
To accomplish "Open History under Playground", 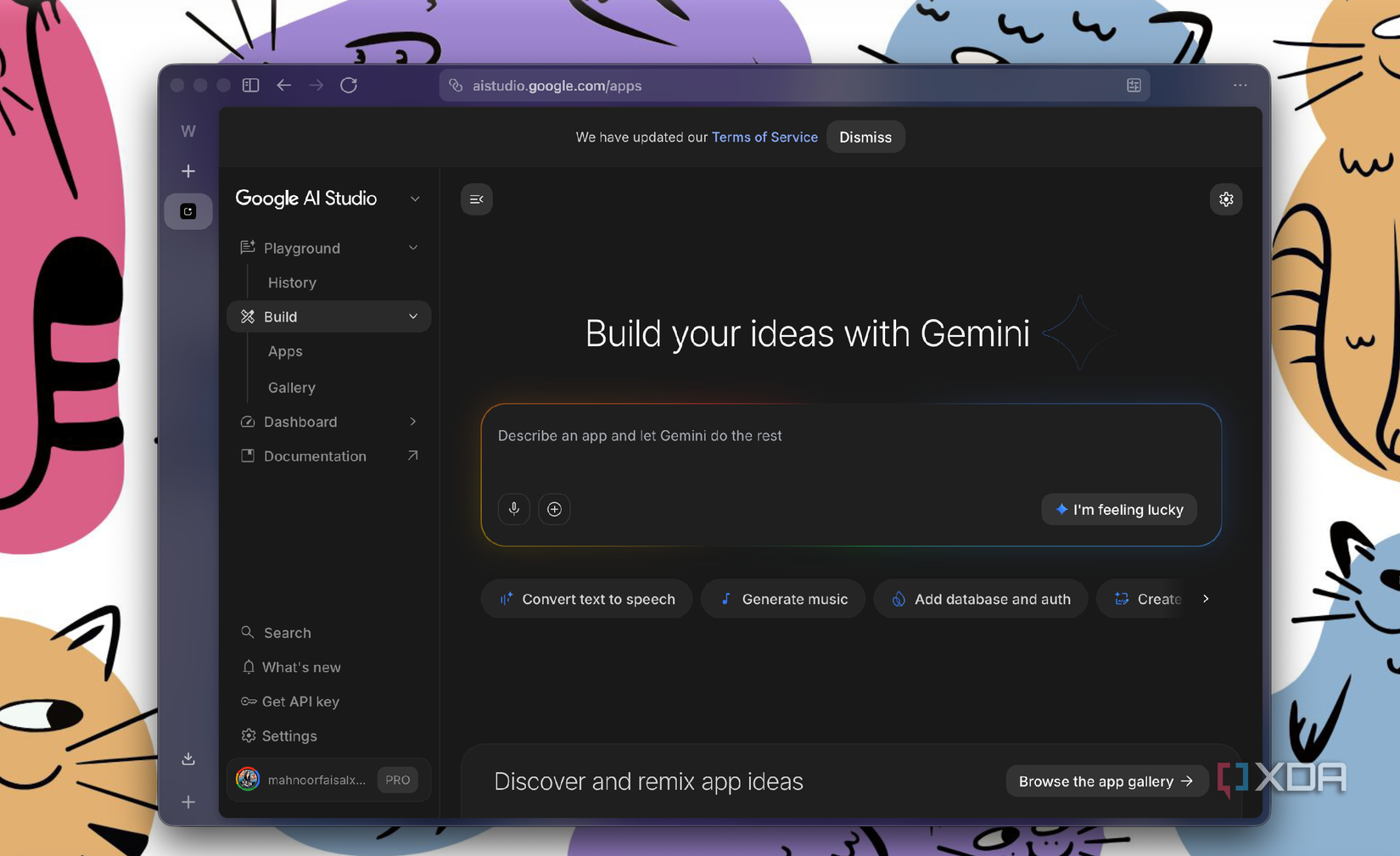I will [x=292, y=283].
